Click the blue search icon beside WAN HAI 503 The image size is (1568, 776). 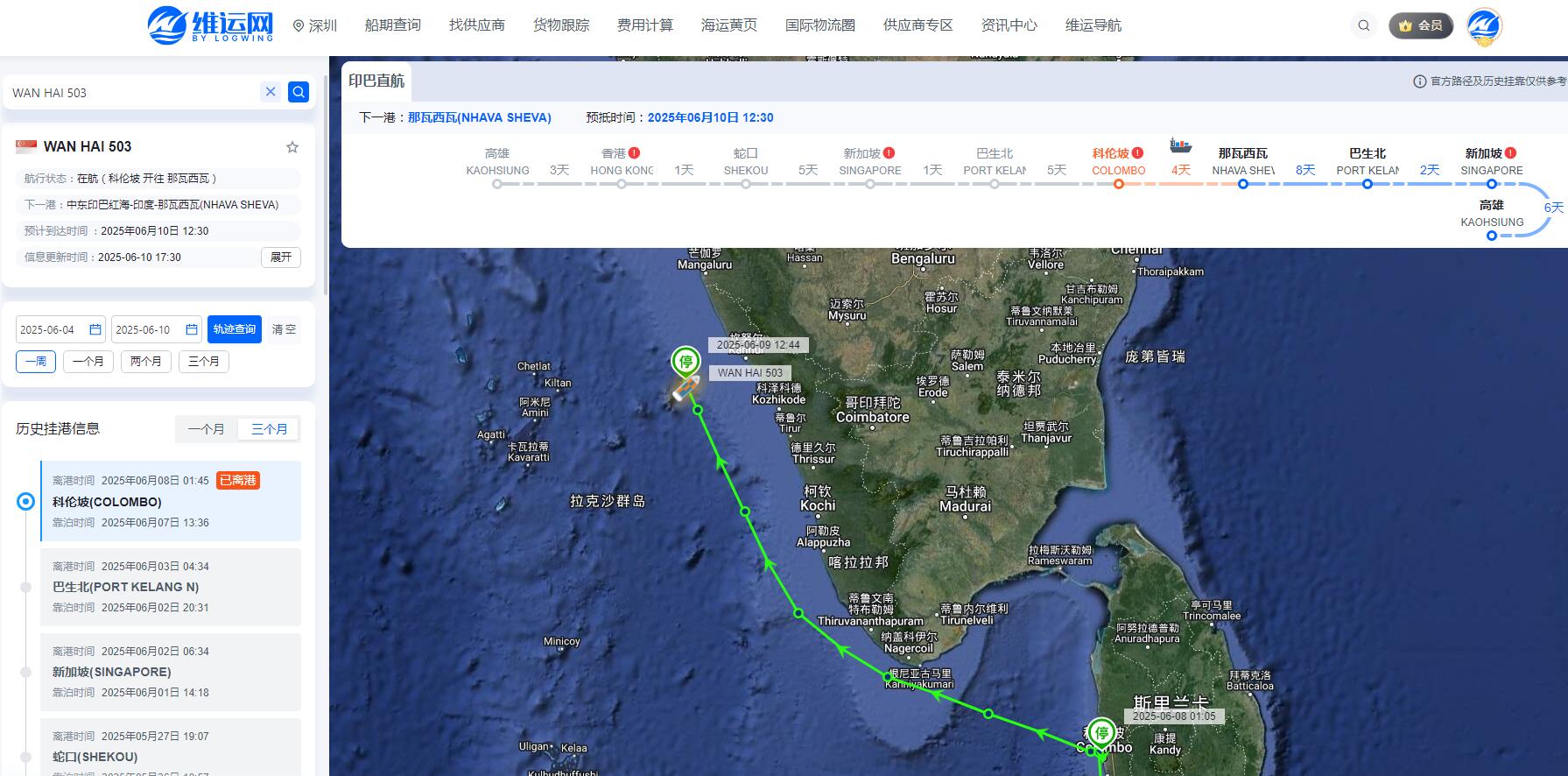(299, 92)
